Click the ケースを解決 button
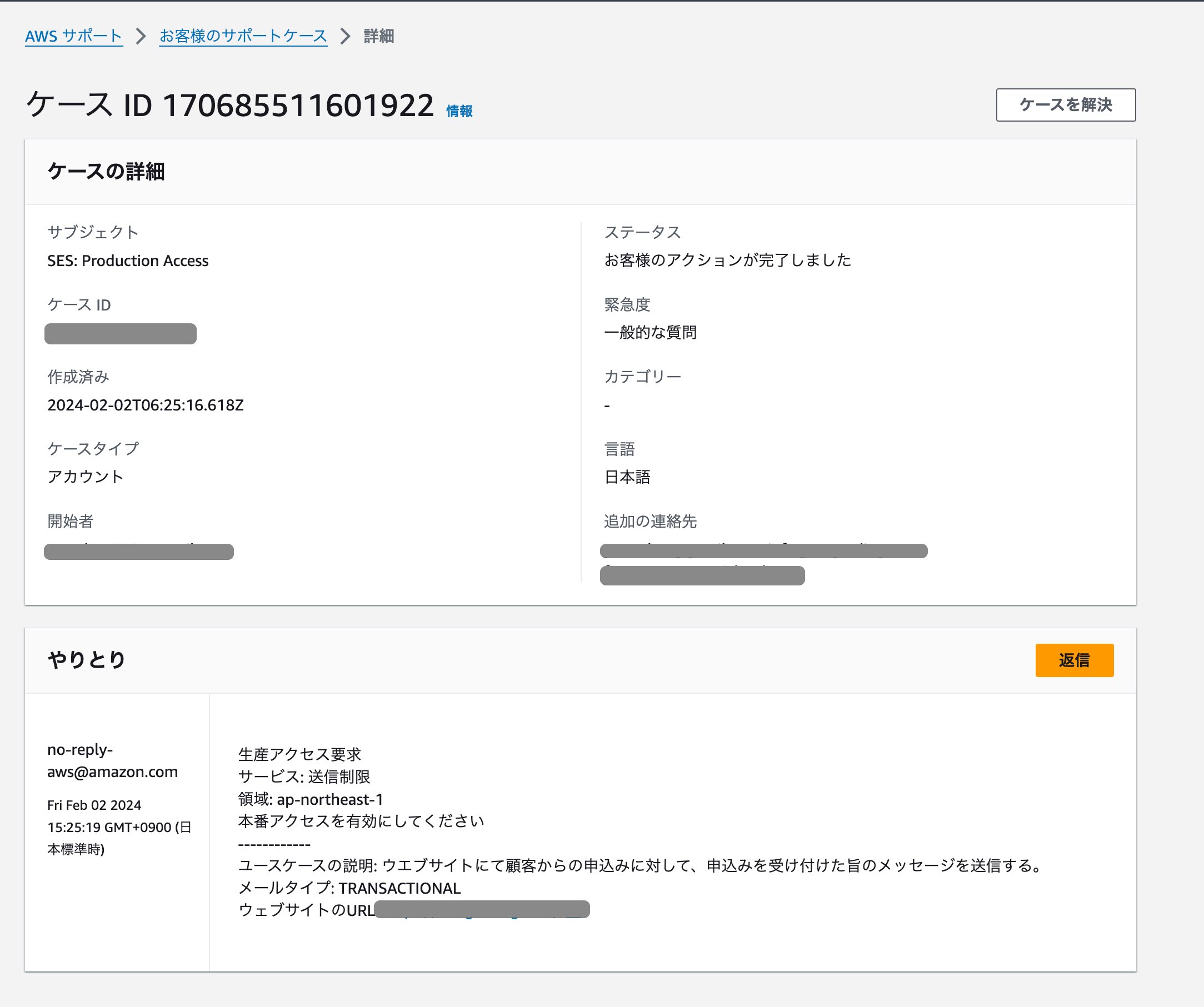This screenshot has height=1007, width=1204. (1066, 105)
